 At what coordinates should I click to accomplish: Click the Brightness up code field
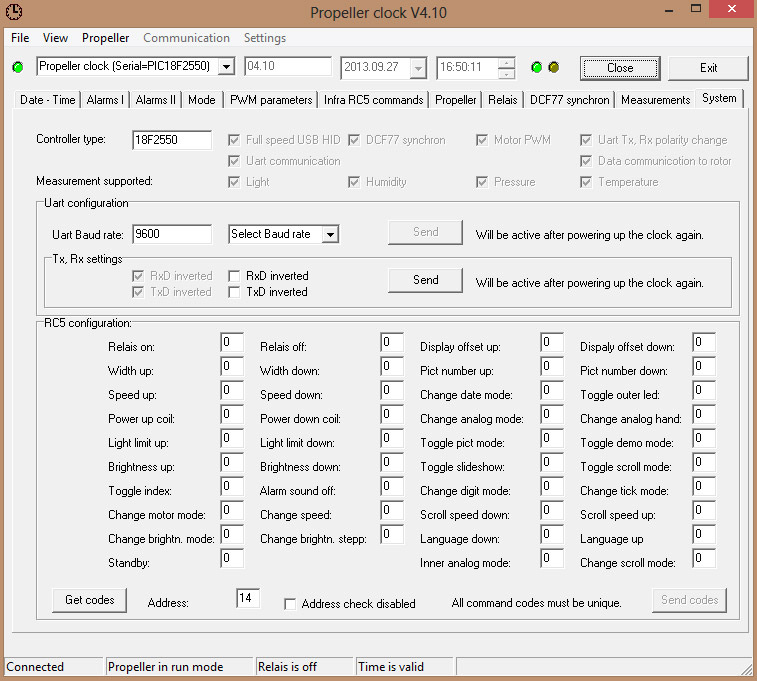tap(232, 462)
